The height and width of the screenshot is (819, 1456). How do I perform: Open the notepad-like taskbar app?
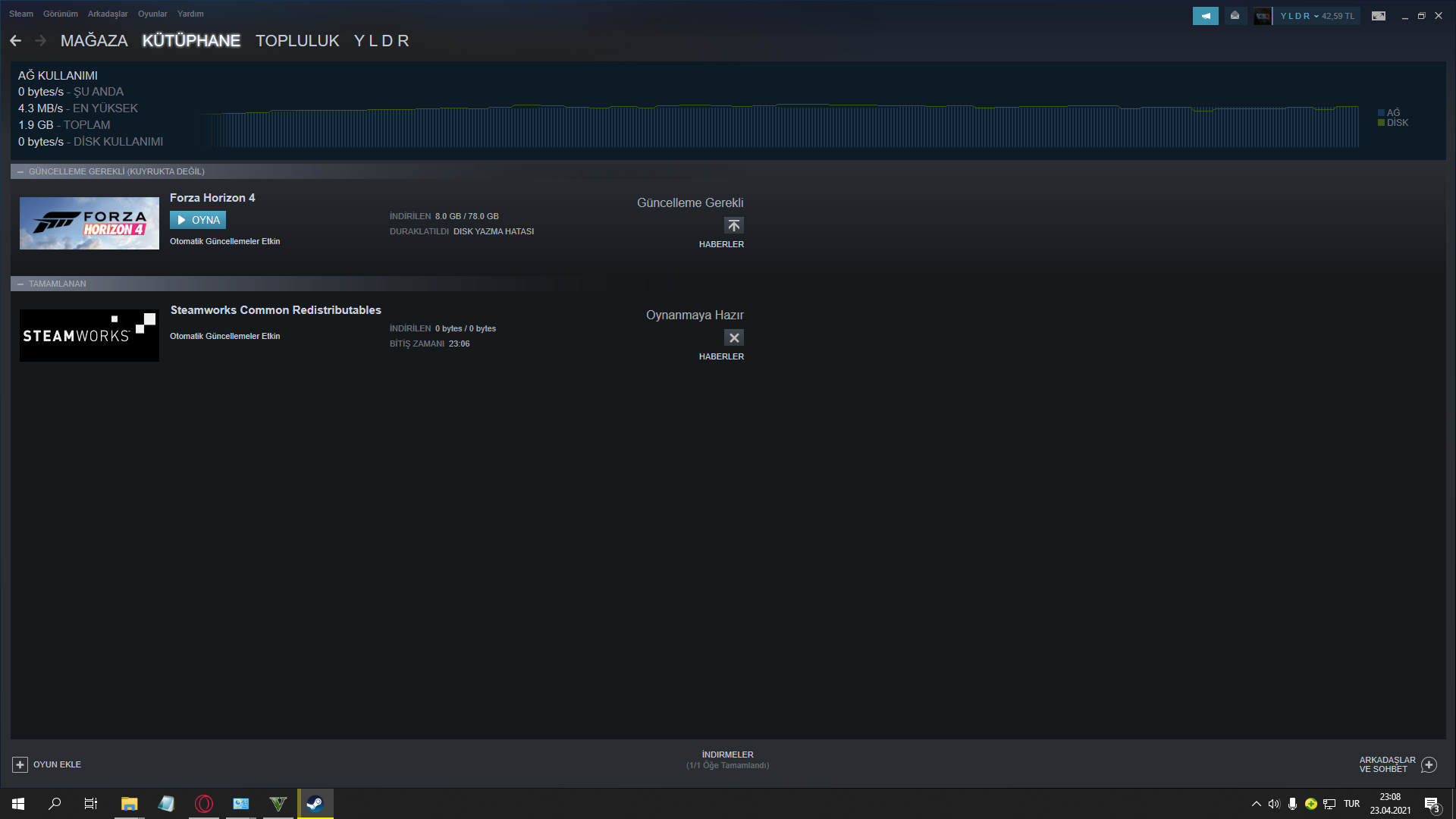pyautogui.click(x=166, y=804)
